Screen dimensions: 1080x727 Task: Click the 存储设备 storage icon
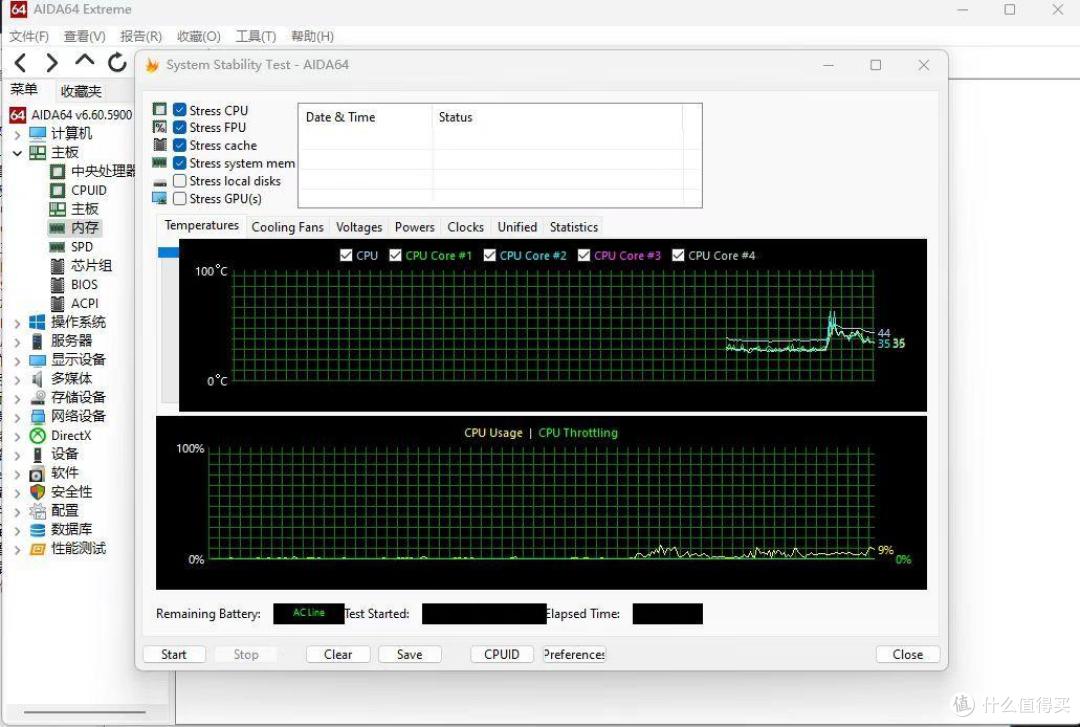[37, 398]
